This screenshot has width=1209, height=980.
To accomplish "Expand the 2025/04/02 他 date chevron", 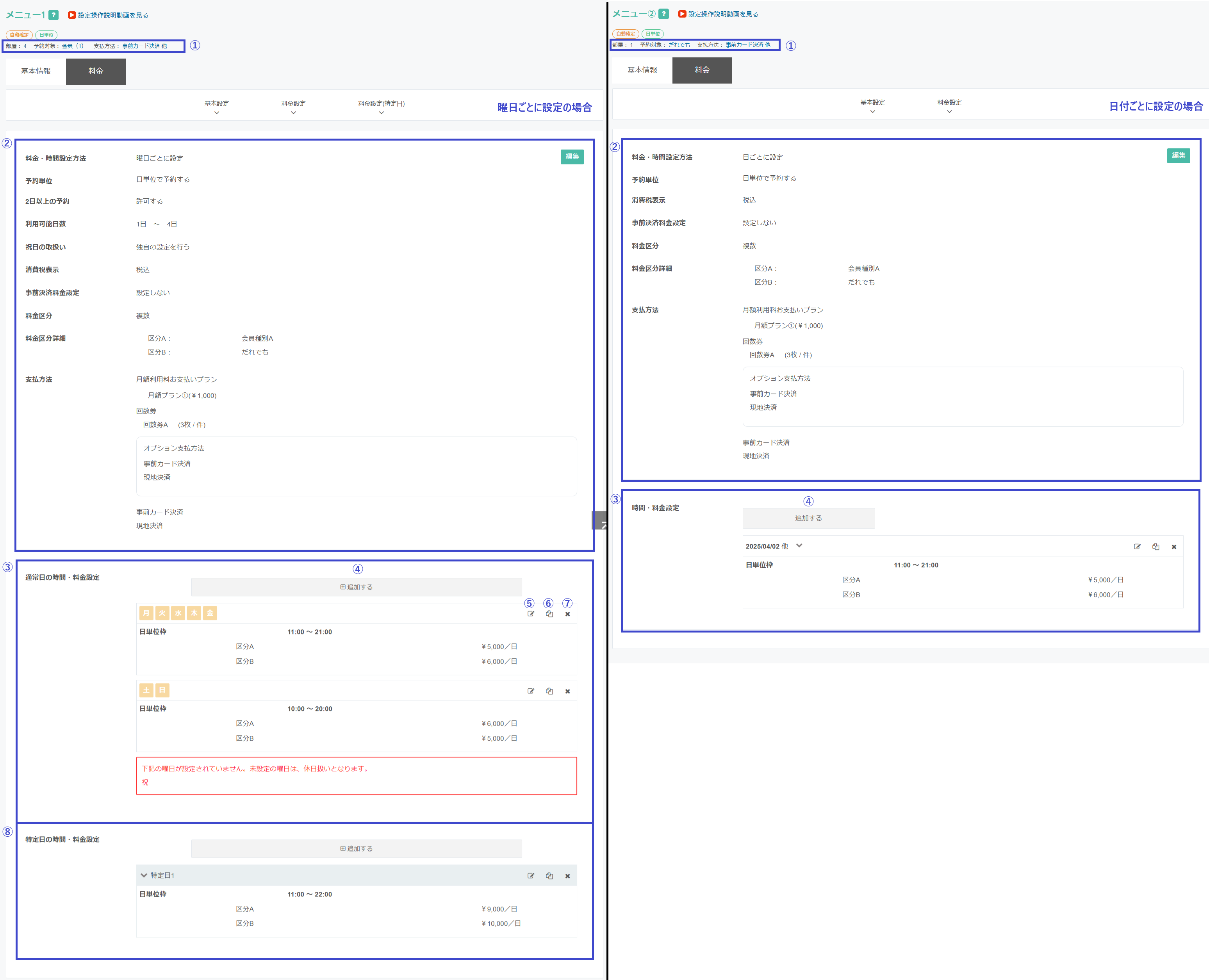I will [x=799, y=545].
